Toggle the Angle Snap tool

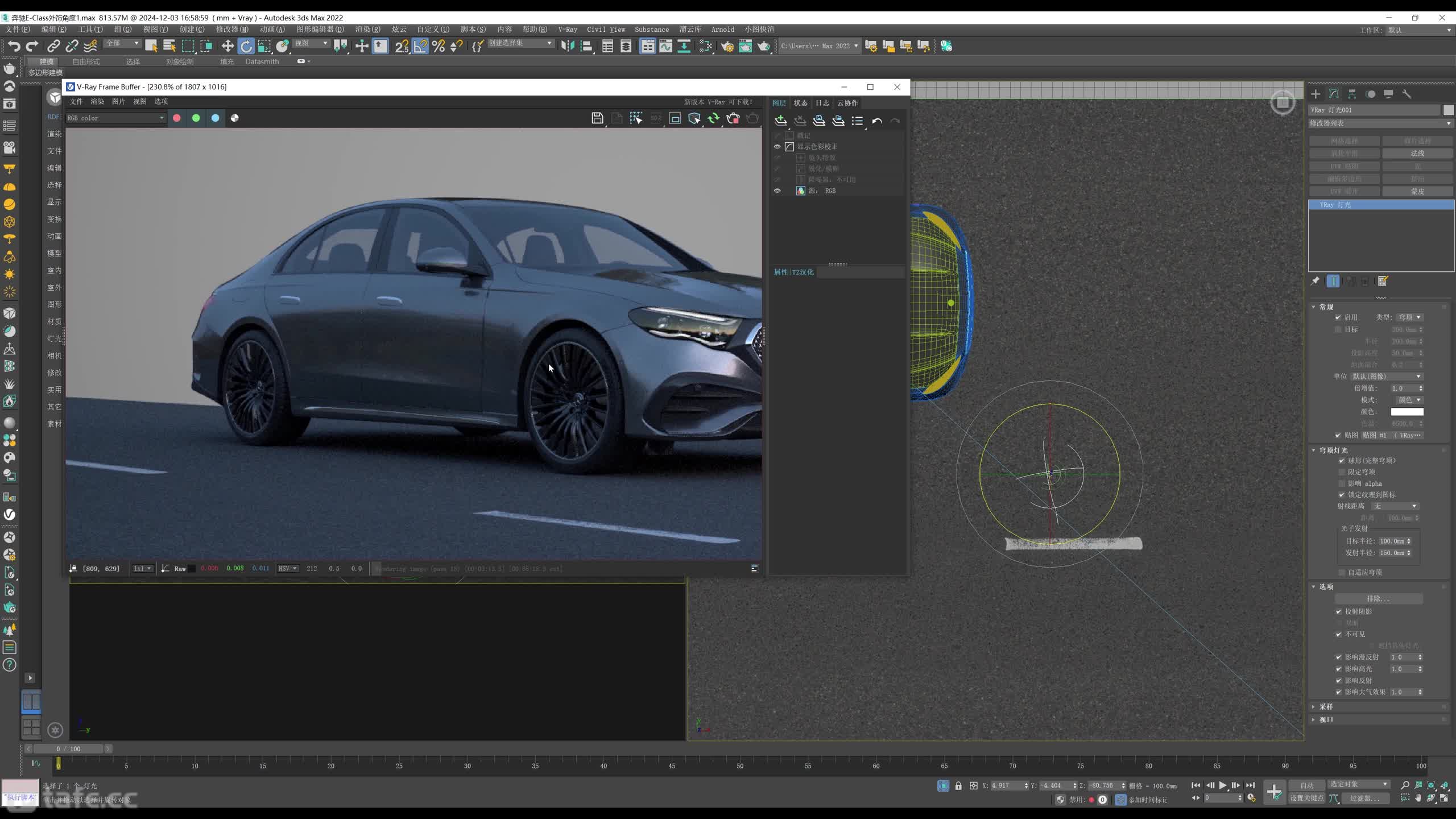point(420,46)
